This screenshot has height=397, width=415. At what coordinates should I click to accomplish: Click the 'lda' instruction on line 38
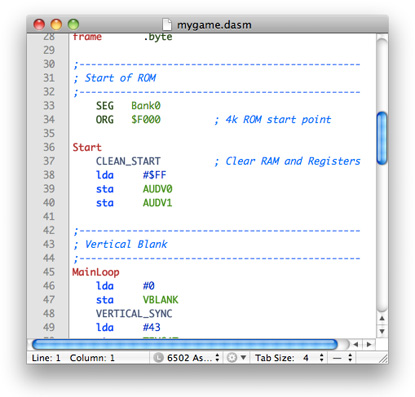tap(105, 175)
